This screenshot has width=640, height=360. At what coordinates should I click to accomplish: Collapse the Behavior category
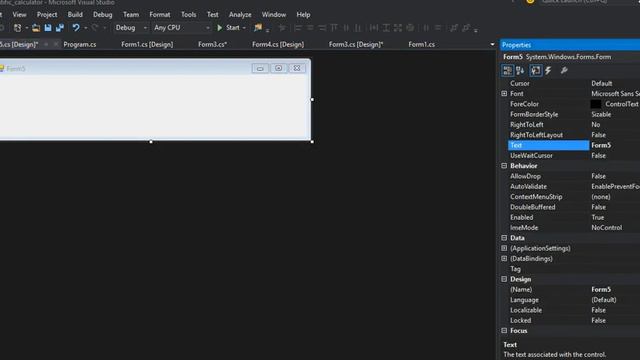pyautogui.click(x=504, y=166)
